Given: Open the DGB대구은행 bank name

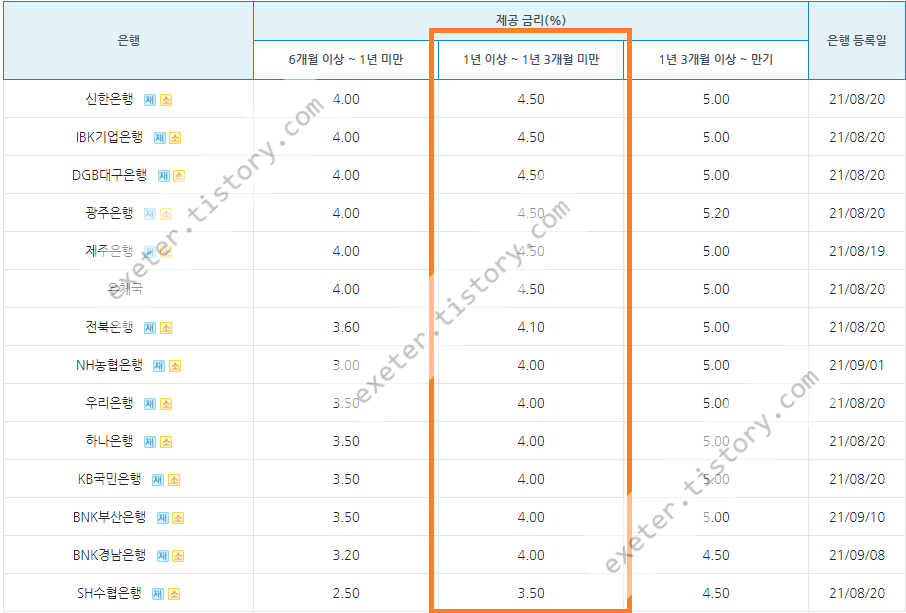Looking at the screenshot, I should (x=109, y=175).
